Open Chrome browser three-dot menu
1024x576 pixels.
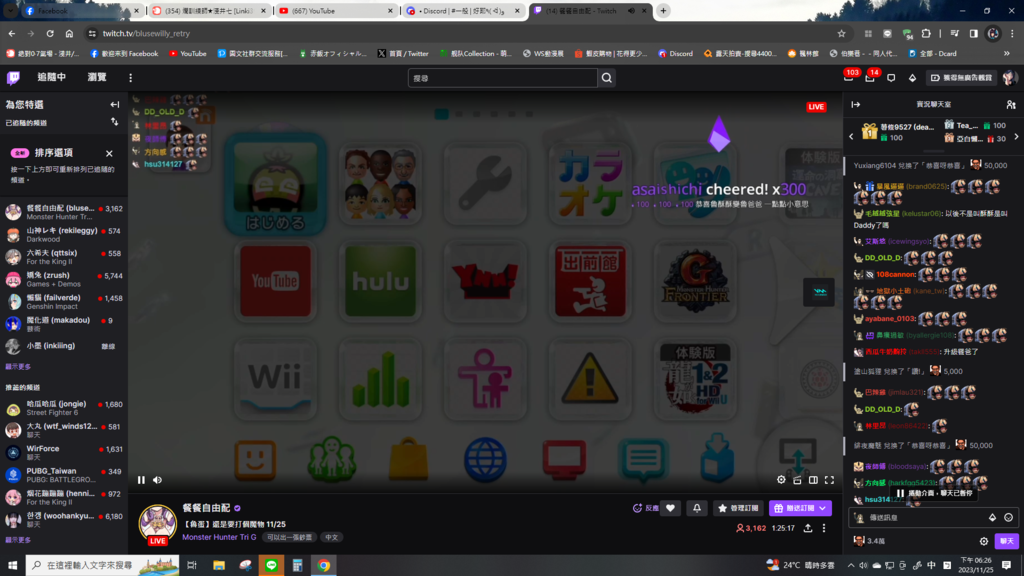click(x=1012, y=33)
